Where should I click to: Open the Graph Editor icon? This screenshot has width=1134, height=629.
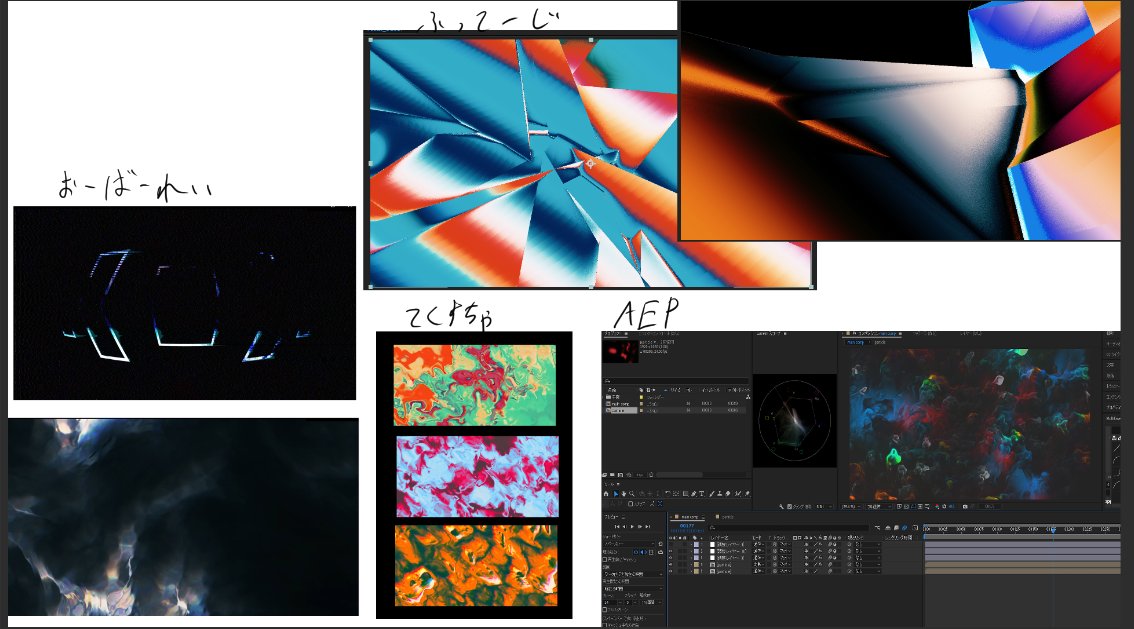tap(916, 528)
